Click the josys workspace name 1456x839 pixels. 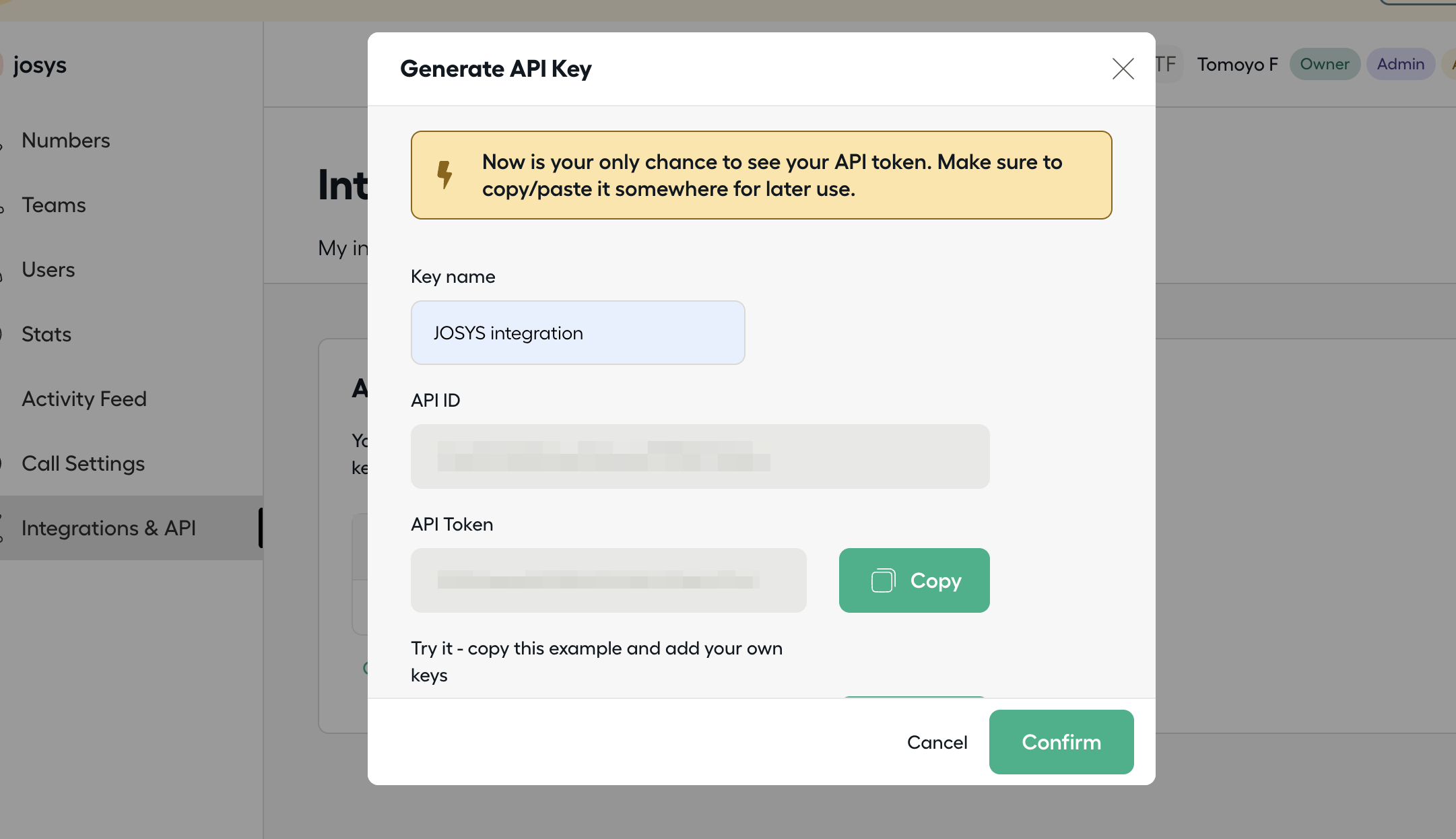tap(40, 65)
